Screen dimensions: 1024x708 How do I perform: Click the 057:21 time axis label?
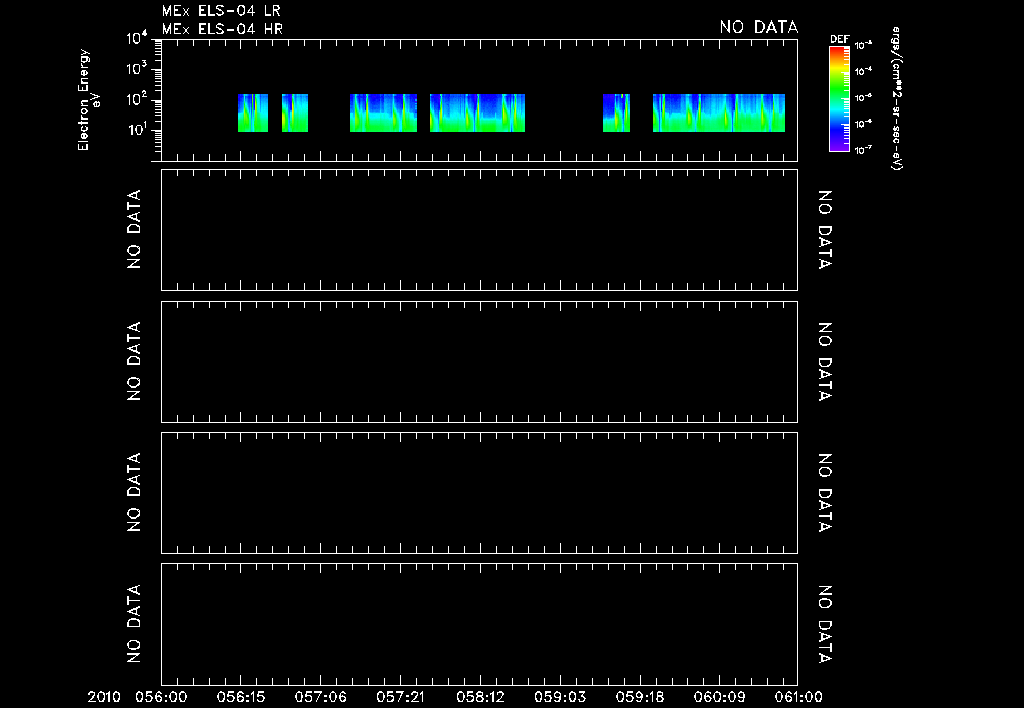400,697
